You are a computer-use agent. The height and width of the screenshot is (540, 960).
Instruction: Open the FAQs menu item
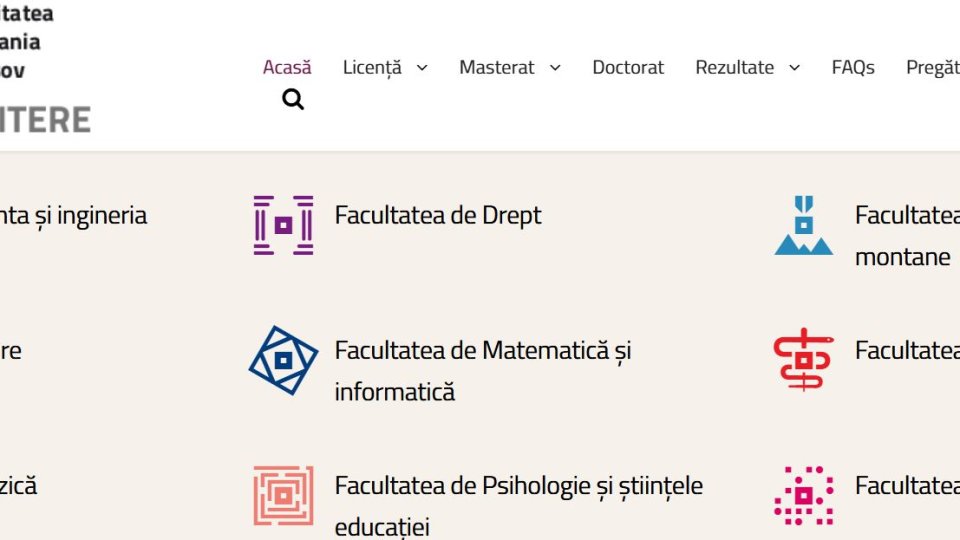pyautogui.click(x=853, y=67)
